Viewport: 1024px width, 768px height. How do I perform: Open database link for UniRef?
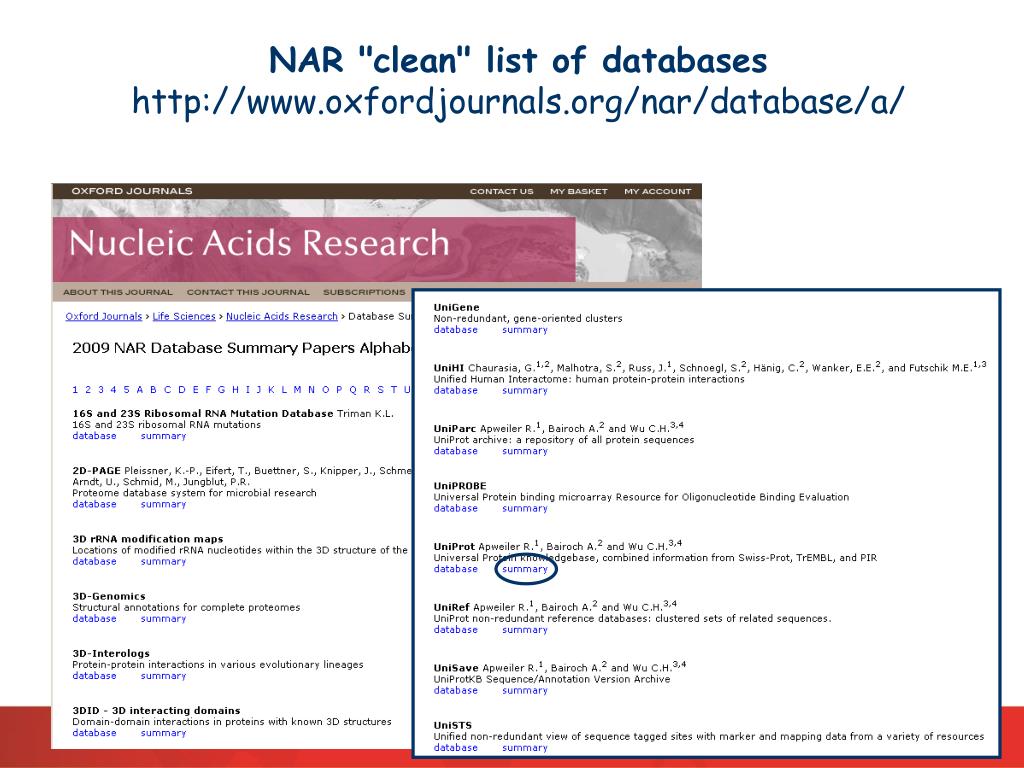click(456, 630)
